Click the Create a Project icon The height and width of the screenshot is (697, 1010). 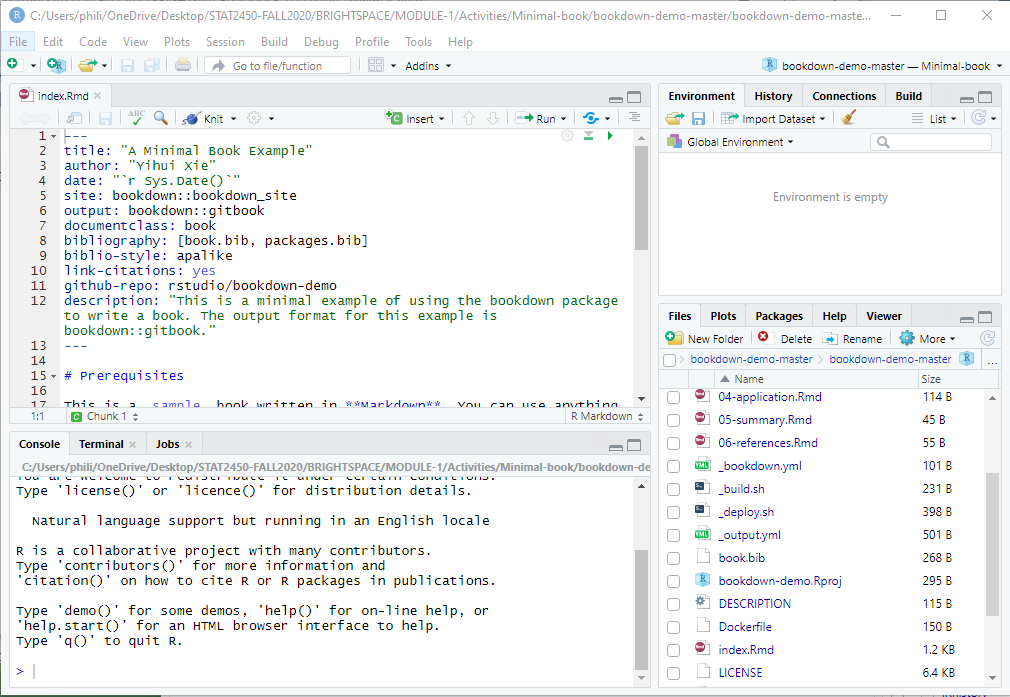pos(56,64)
